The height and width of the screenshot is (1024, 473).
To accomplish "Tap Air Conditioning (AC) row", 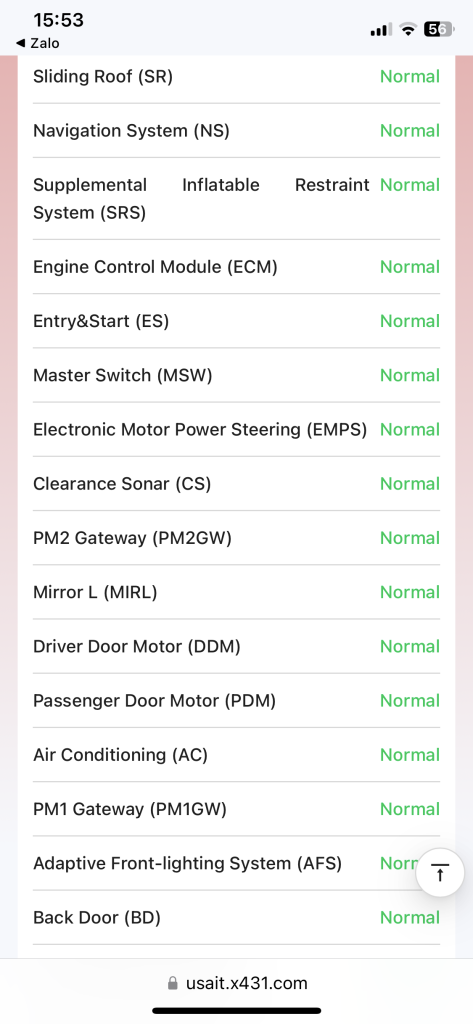I will tap(236, 754).
